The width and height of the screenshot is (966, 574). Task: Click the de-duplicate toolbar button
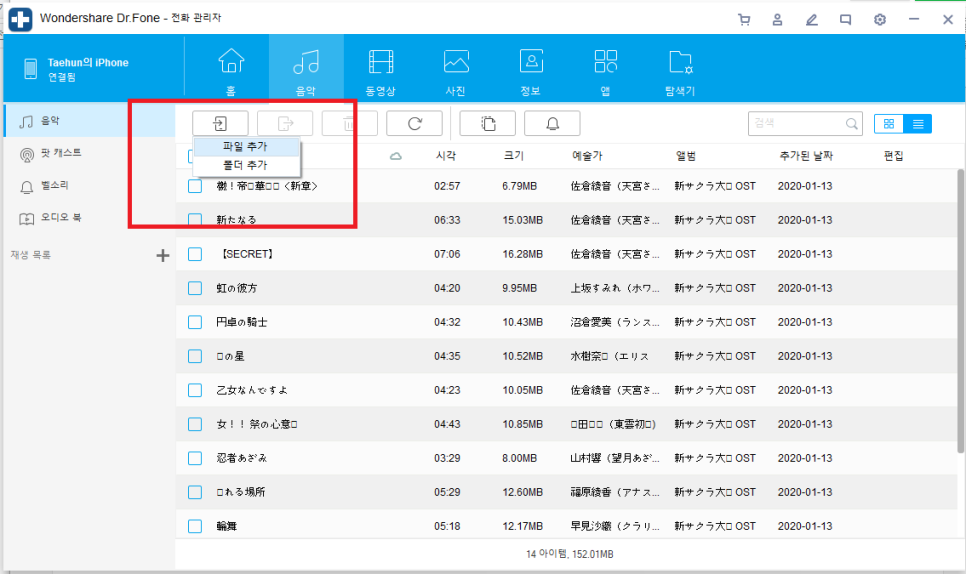(x=487, y=123)
